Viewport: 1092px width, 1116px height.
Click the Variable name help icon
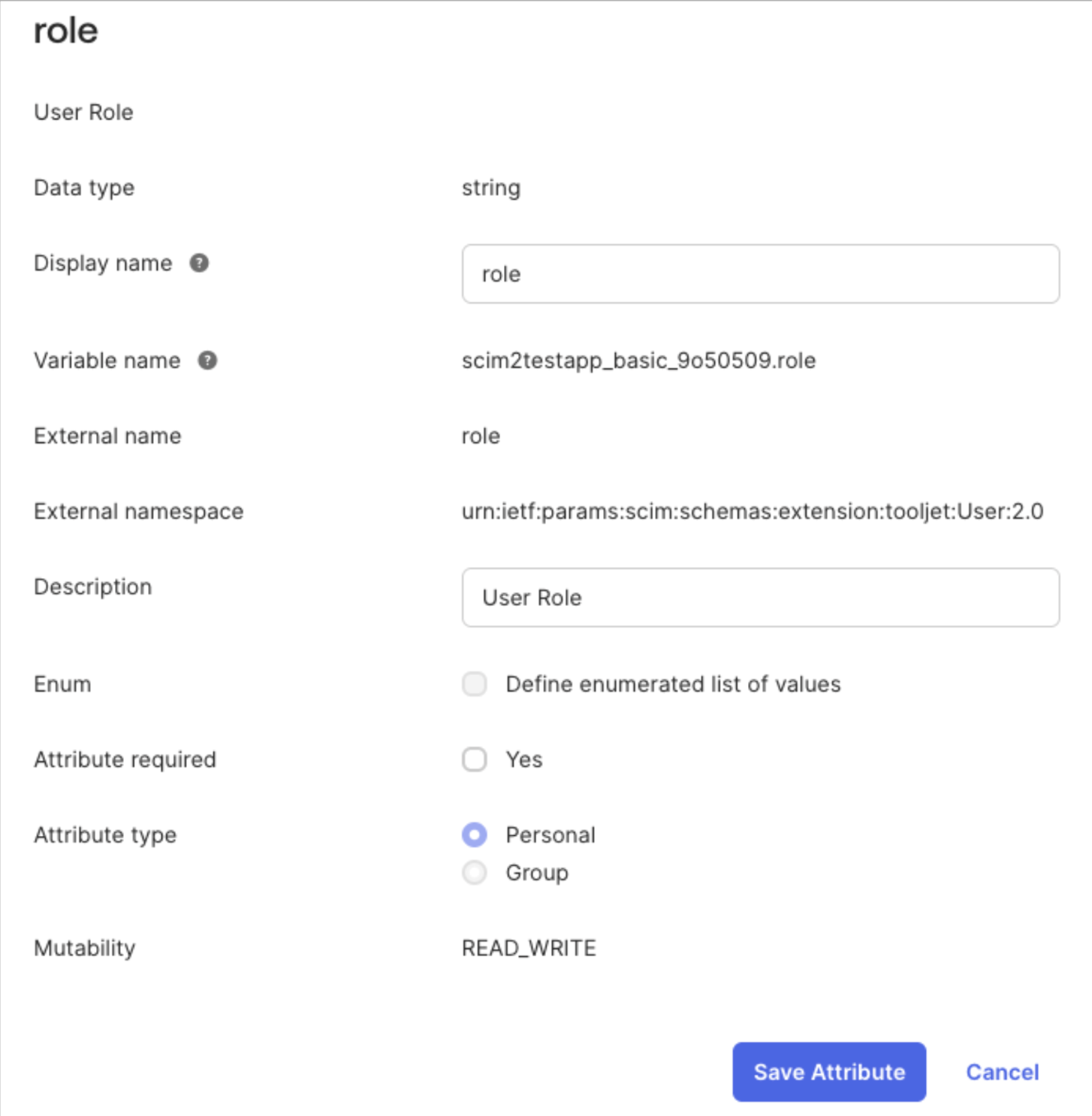208,360
